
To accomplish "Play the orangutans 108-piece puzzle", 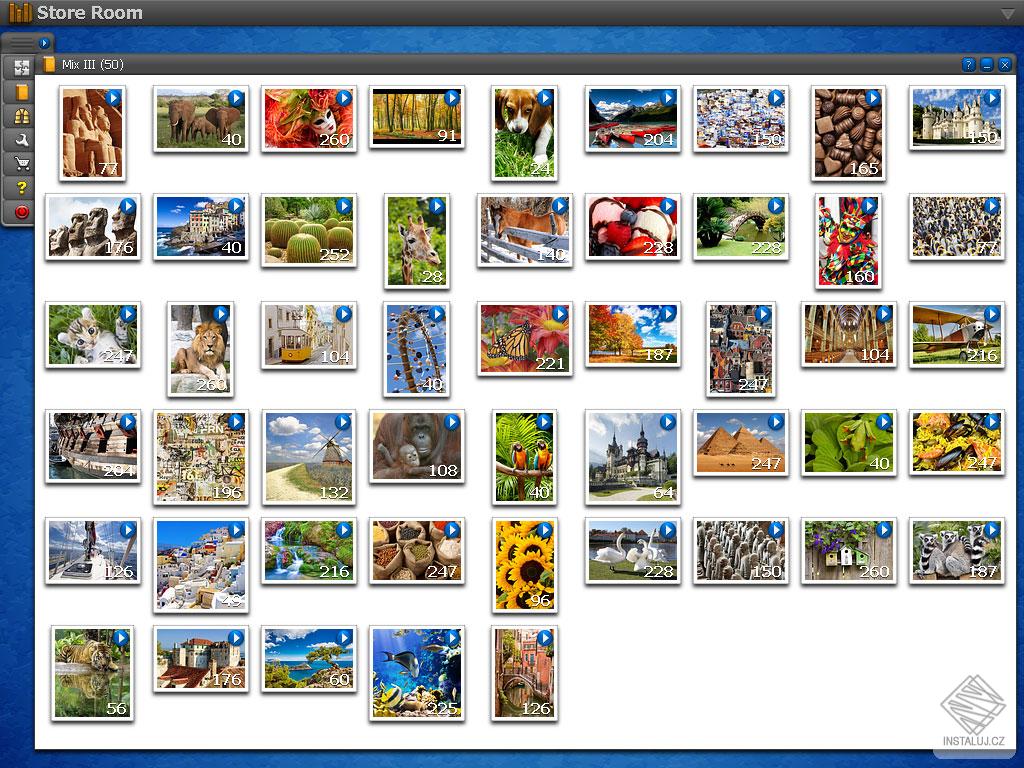I will coord(451,423).
